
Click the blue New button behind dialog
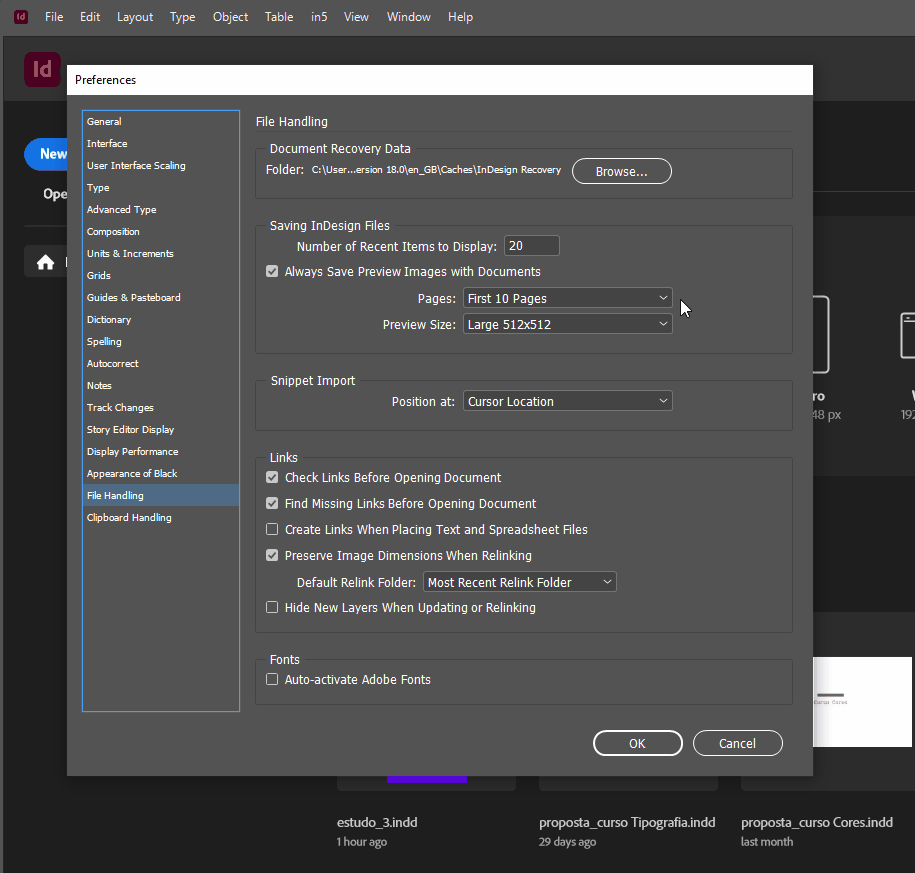pyautogui.click(x=46, y=154)
